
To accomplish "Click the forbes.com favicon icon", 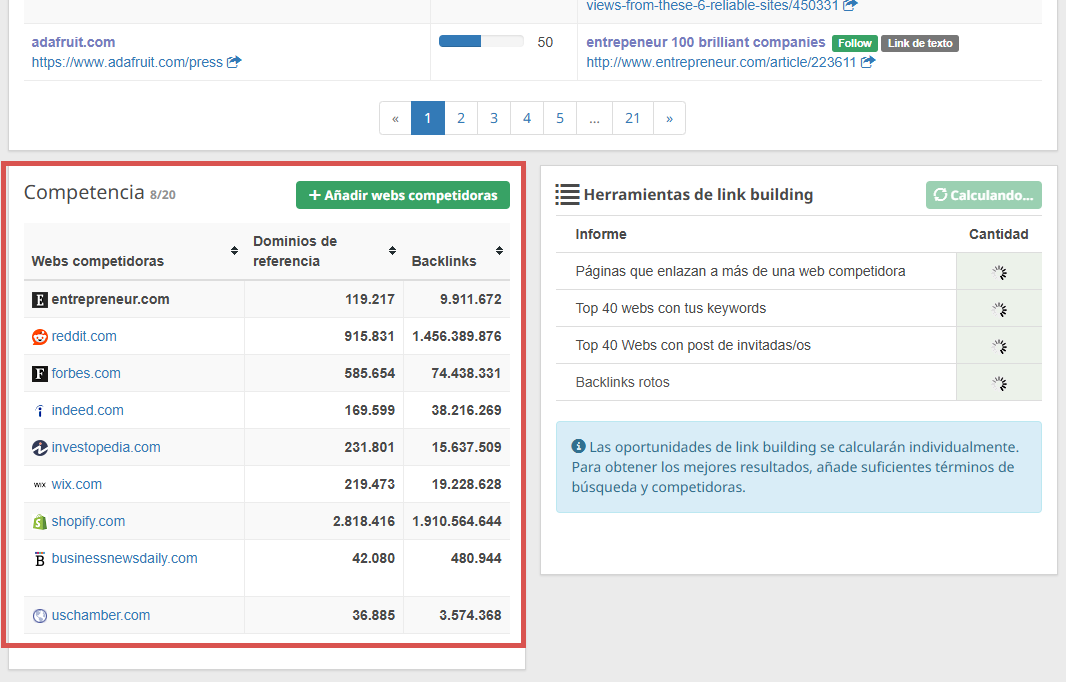I will [x=40, y=373].
